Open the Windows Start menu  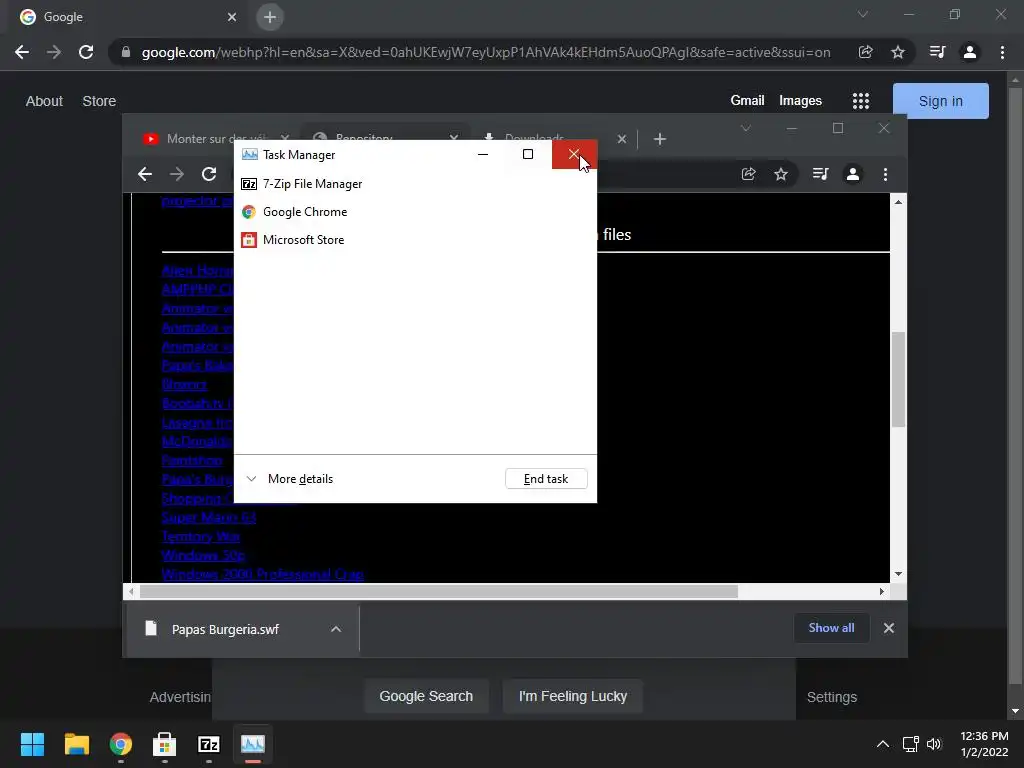tap(32, 744)
